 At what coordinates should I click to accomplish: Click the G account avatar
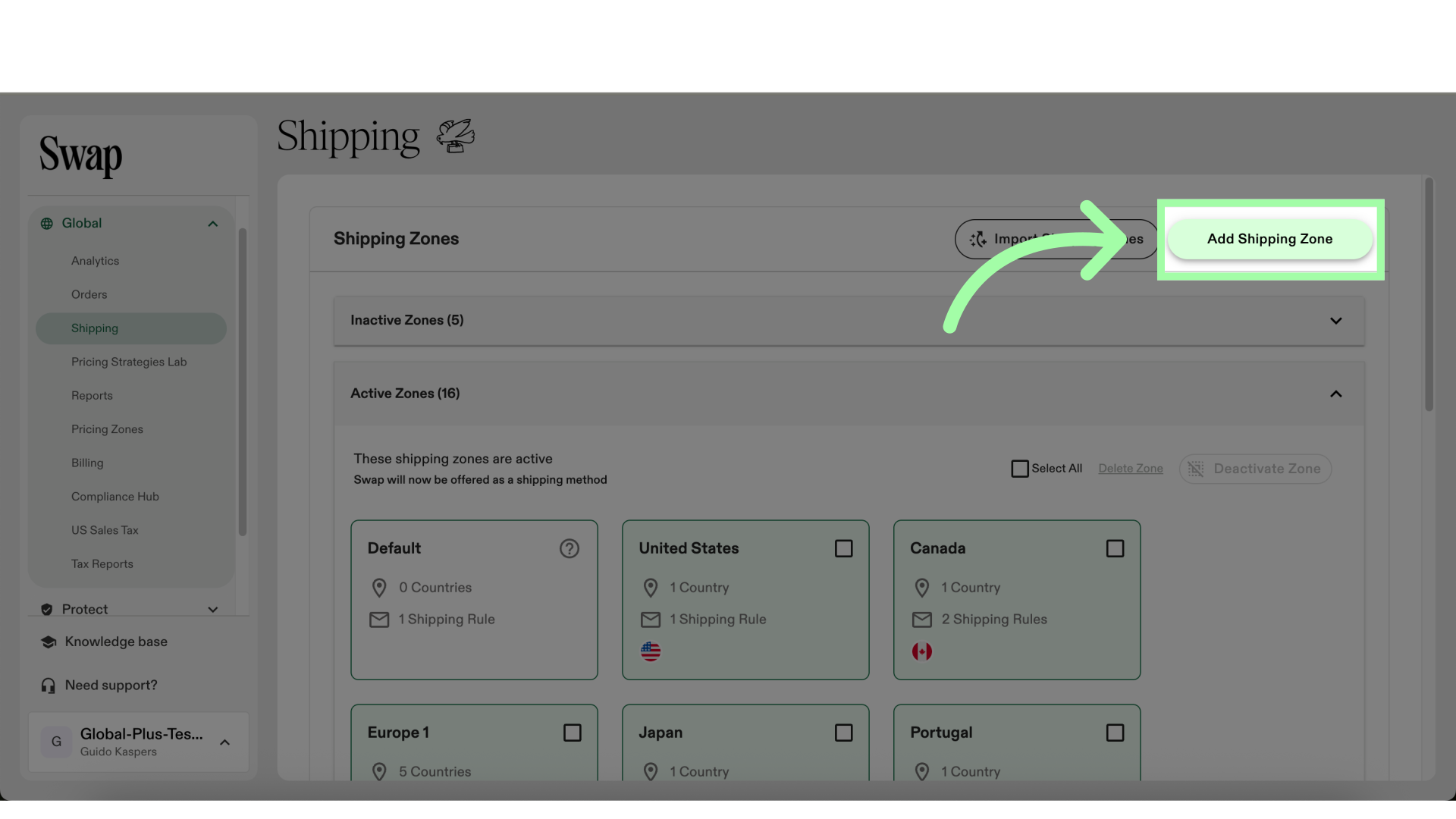tap(56, 742)
